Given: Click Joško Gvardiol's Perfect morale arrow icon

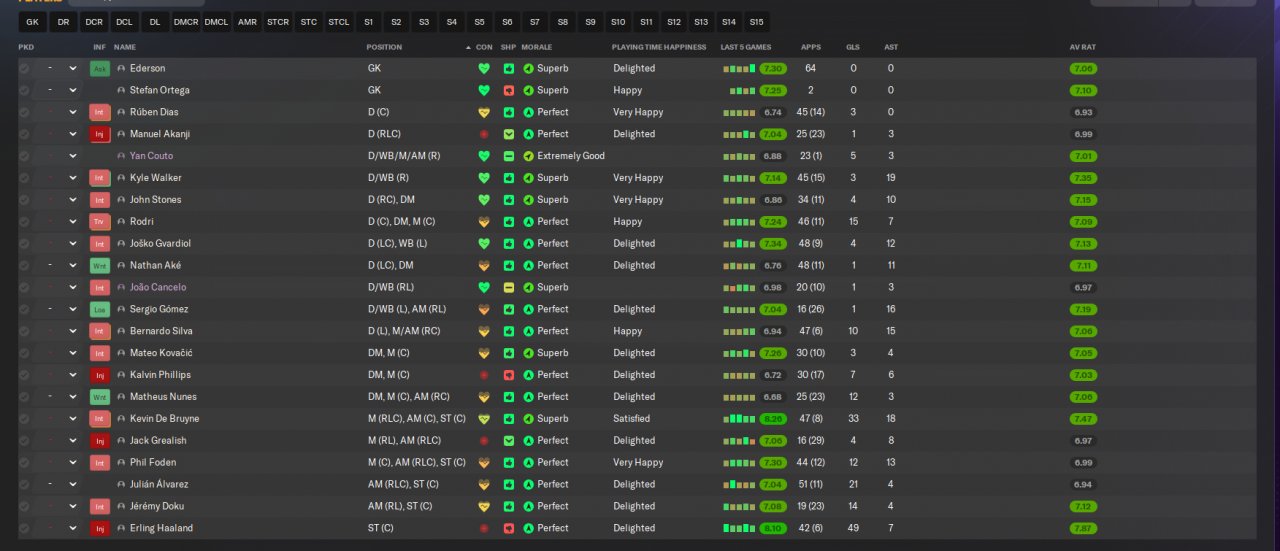Looking at the screenshot, I should 529,244.
